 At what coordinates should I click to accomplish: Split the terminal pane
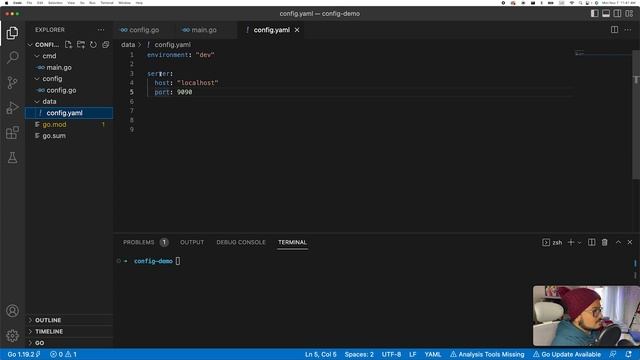[x=591, y=242]
